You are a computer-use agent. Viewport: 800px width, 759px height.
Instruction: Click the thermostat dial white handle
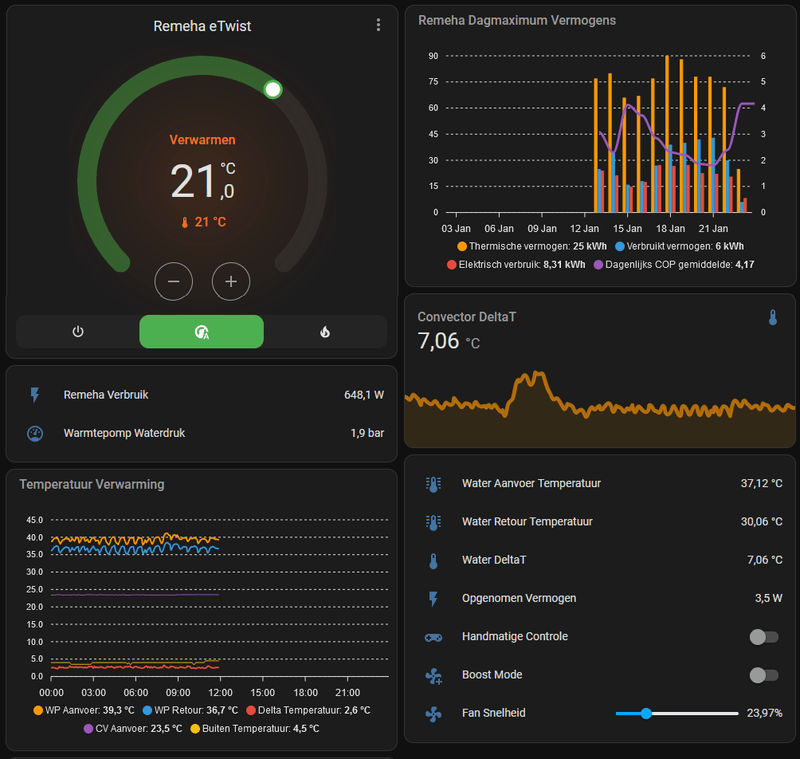[273, 90]
